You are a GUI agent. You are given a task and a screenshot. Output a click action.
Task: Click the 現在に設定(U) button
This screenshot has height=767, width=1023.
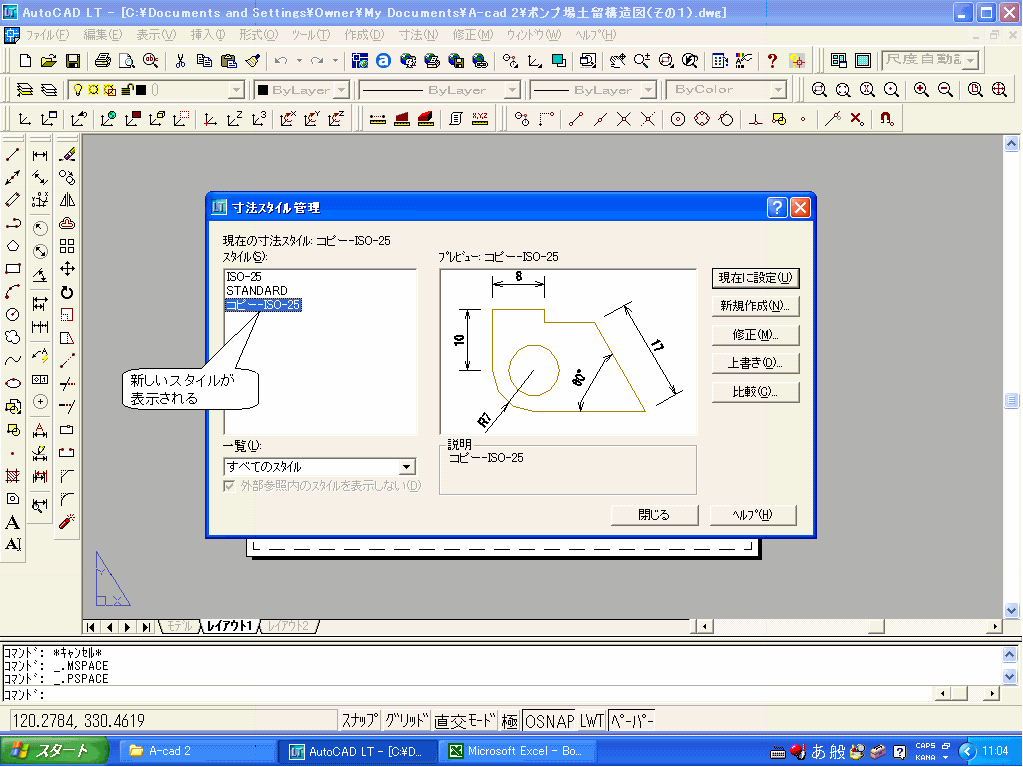pos(756,278)
